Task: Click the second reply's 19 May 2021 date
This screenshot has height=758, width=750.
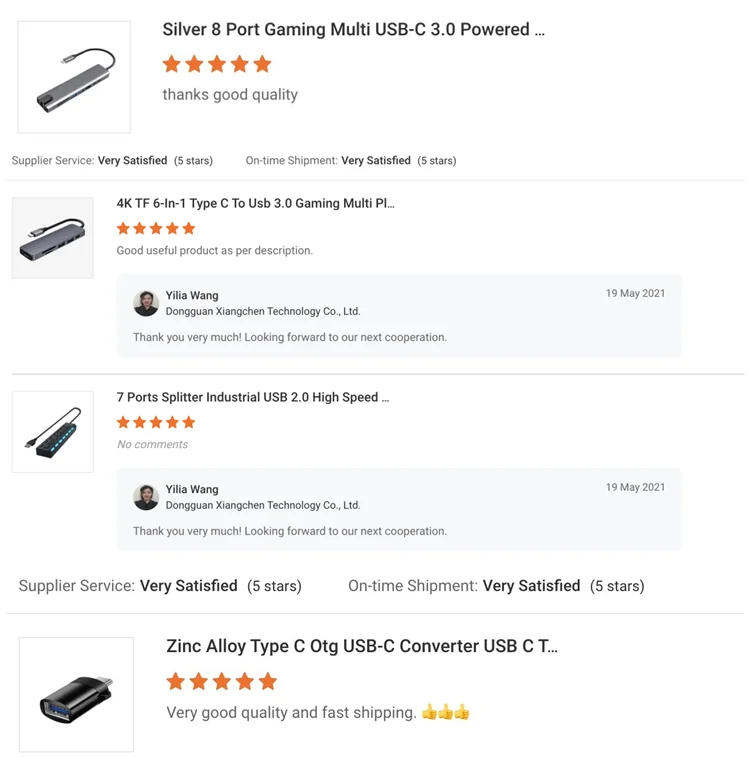Action: [x=635, y=487]
